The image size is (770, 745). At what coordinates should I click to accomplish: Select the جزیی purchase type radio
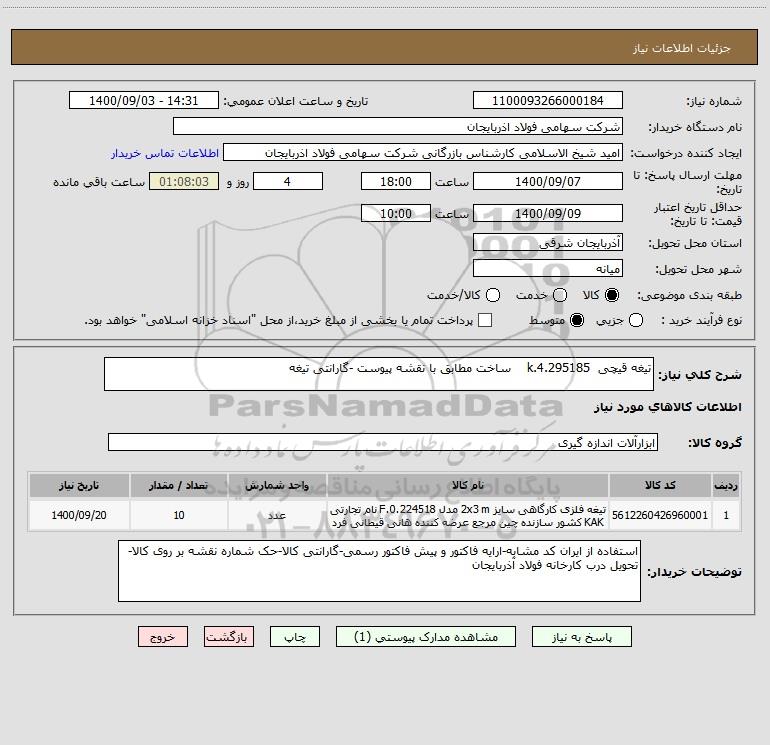click(x=635, y=320)
